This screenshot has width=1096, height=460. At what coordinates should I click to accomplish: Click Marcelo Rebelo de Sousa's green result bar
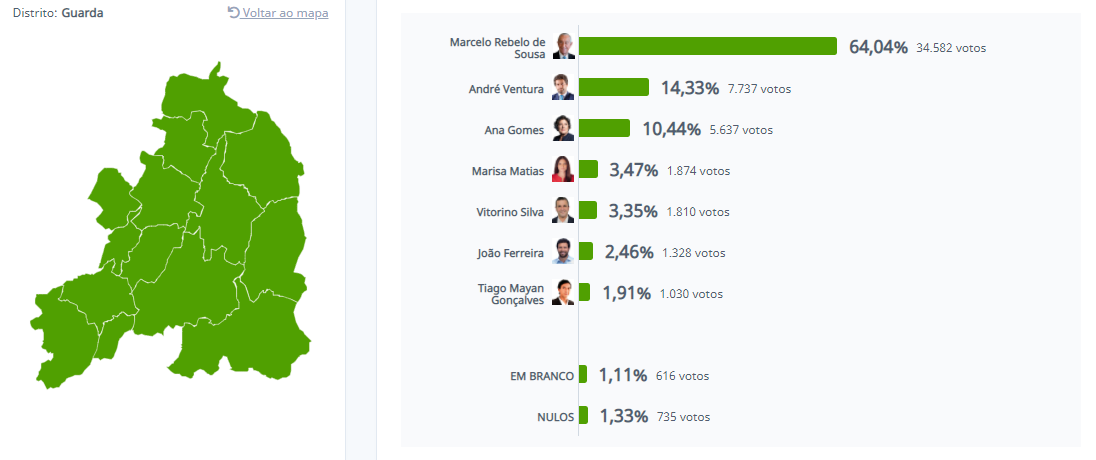pos(707,46)
